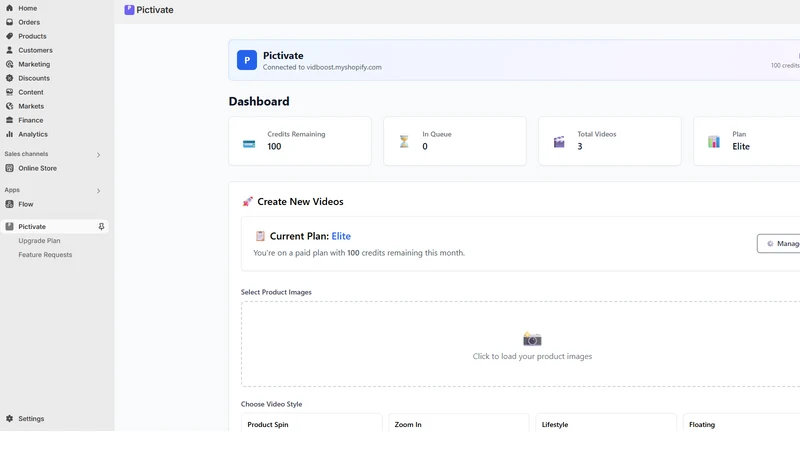Click the clipboard icon beside Current Plan
800x450 pixels.
pos(260,236)
